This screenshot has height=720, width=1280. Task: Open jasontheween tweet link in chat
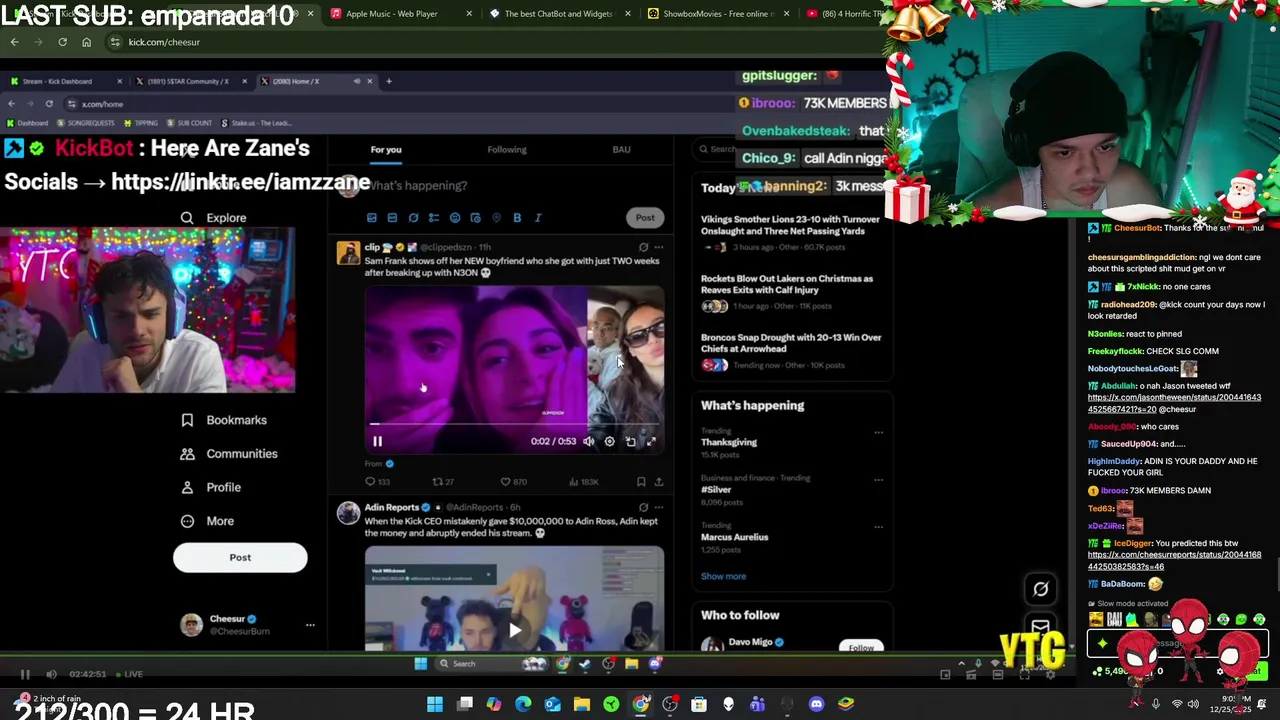coord(1174,403)
